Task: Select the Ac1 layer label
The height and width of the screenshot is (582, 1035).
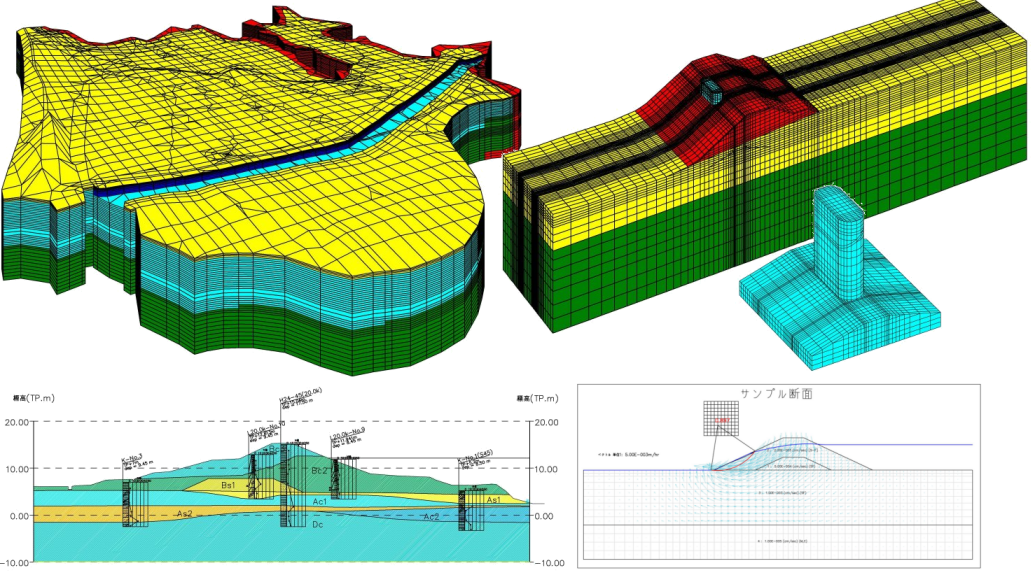Action: click(320, 500)
